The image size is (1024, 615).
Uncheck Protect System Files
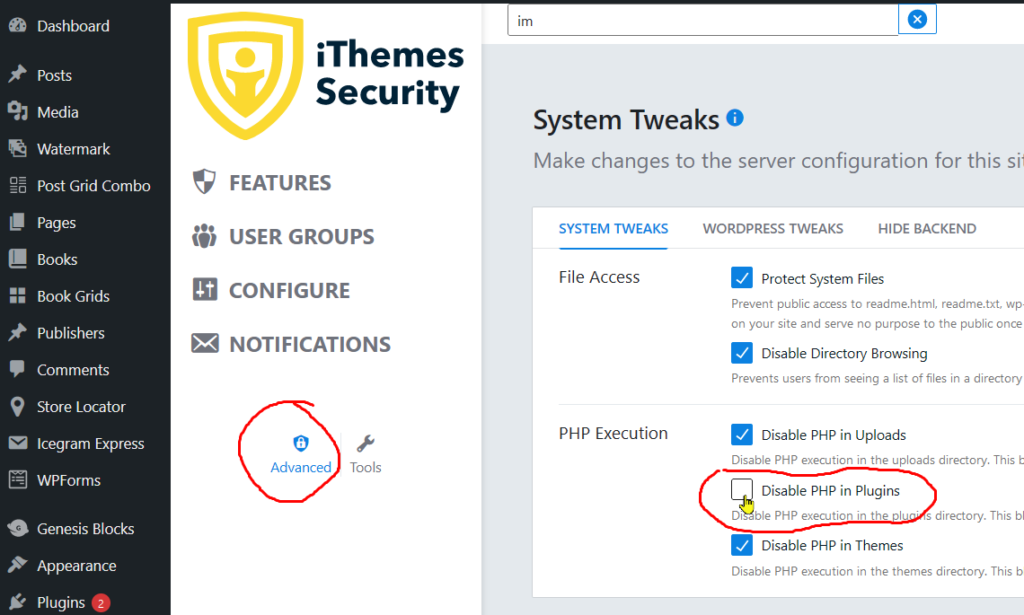click(x=741, y=277)
